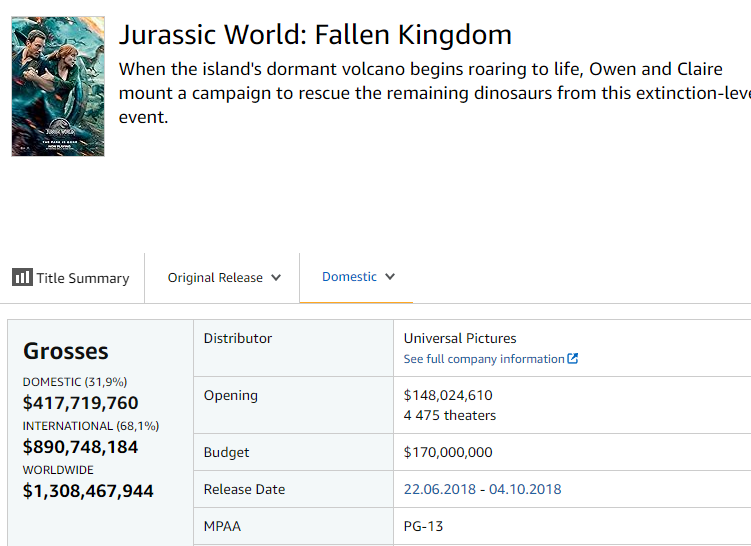Click the Distributor row label
This screenshot has height=546, width=751.
coord(238,338)
